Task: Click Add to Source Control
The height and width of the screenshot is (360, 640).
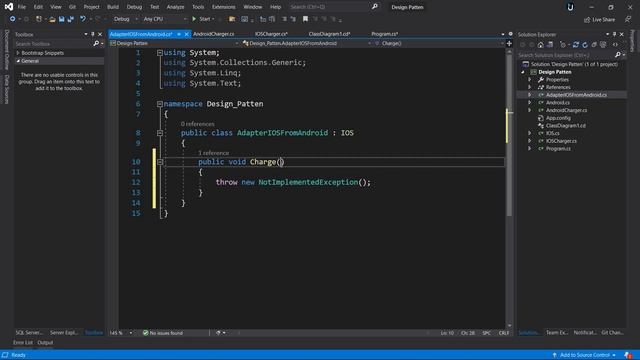Action: pos(584,355)
